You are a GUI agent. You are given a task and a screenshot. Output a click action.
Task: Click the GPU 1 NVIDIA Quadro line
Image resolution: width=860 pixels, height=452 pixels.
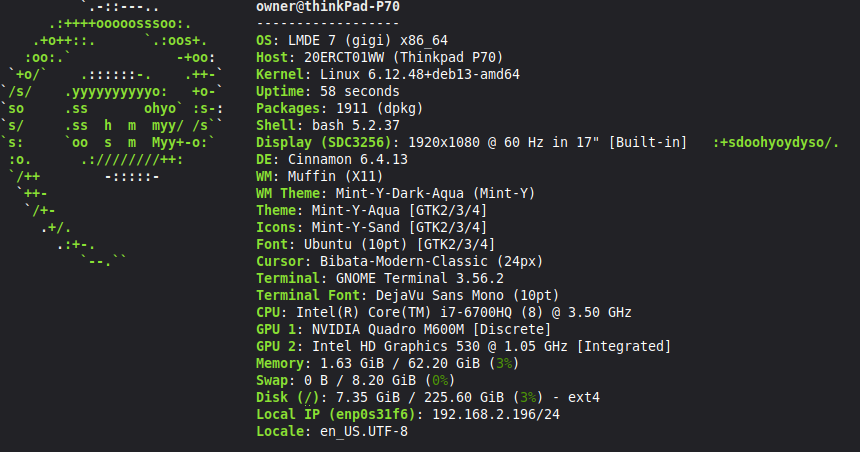pyautogui.click(x=403, y=329)
